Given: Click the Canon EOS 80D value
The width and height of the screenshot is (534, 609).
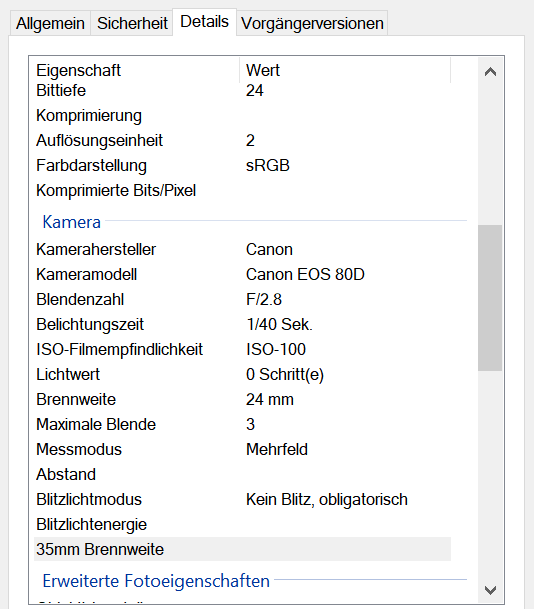Looking at the screenshot, I should 305,274.
